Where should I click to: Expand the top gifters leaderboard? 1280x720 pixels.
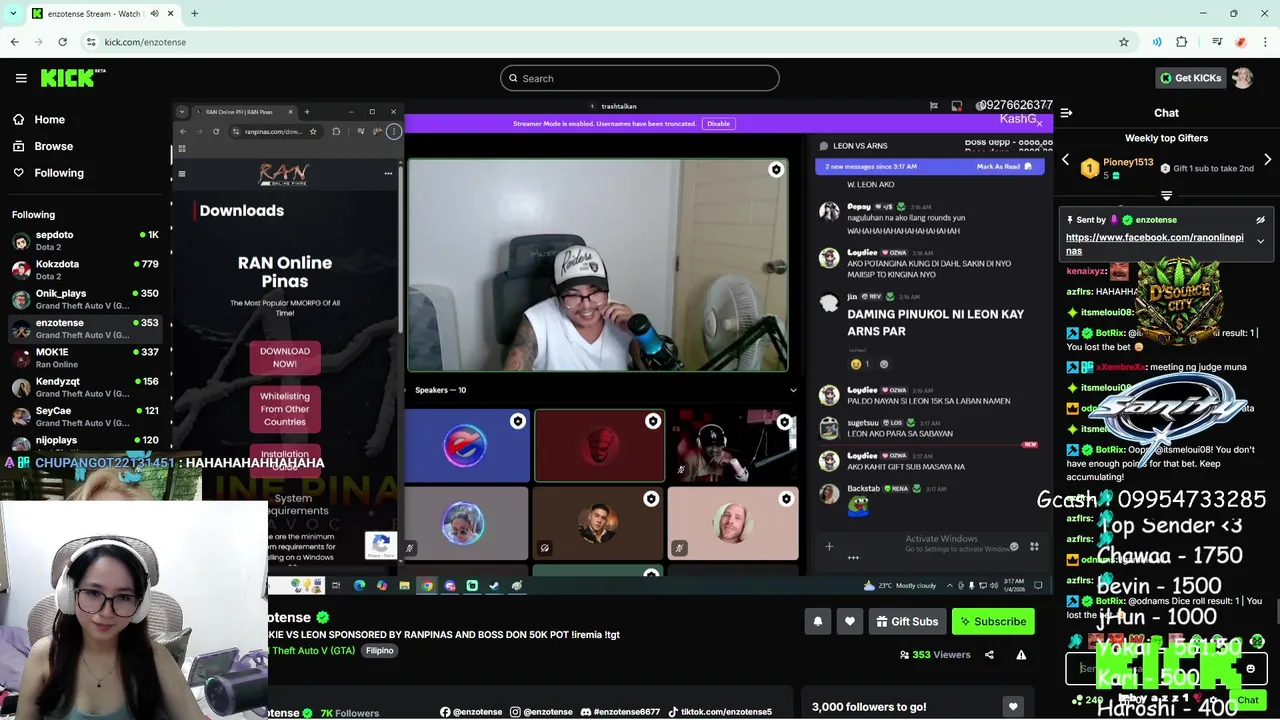pyautogui.click(x=1166, y=195)
